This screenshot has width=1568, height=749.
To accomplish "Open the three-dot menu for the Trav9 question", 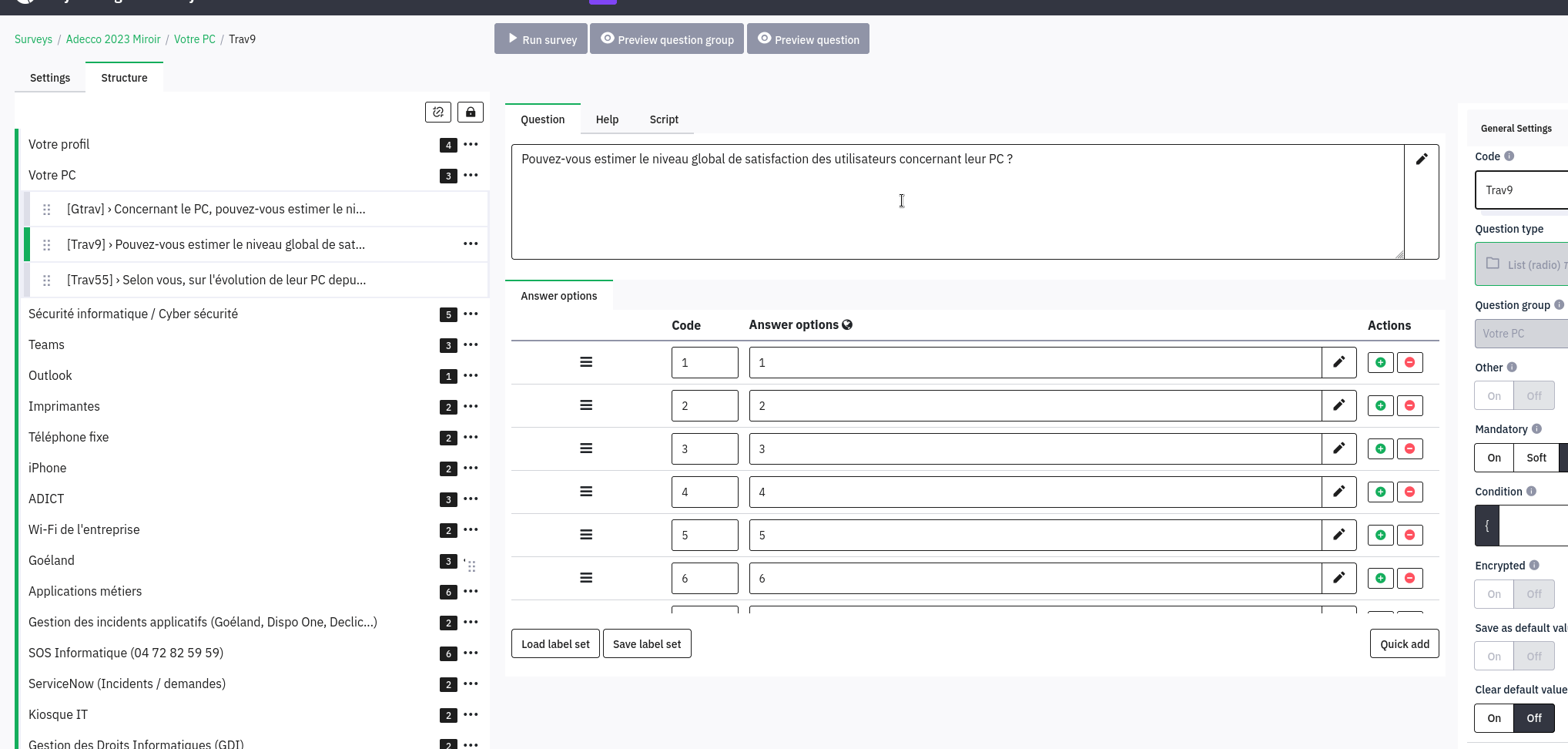I will coord(471,244).
